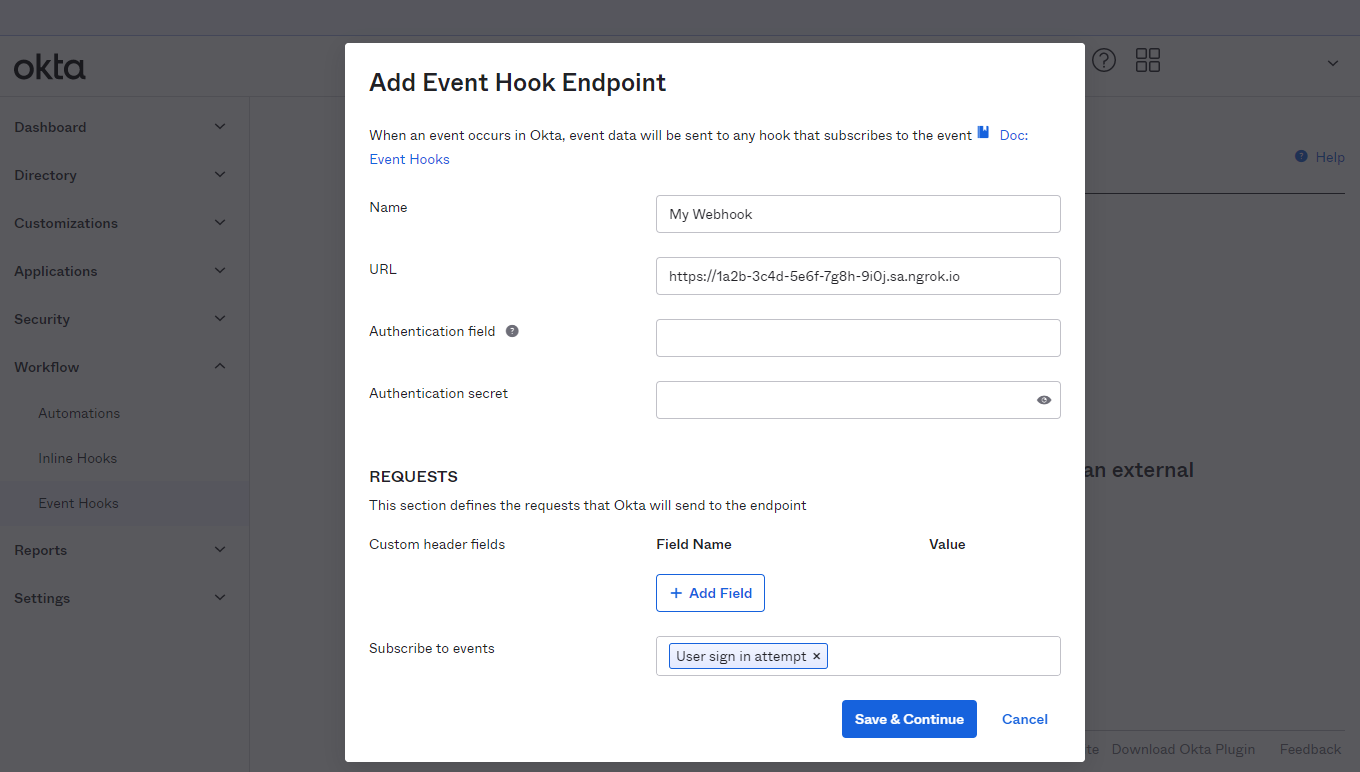Click the Doc bookmark icon in the description
Viewport: 1360px width, 772px height.
coord(983,131)
